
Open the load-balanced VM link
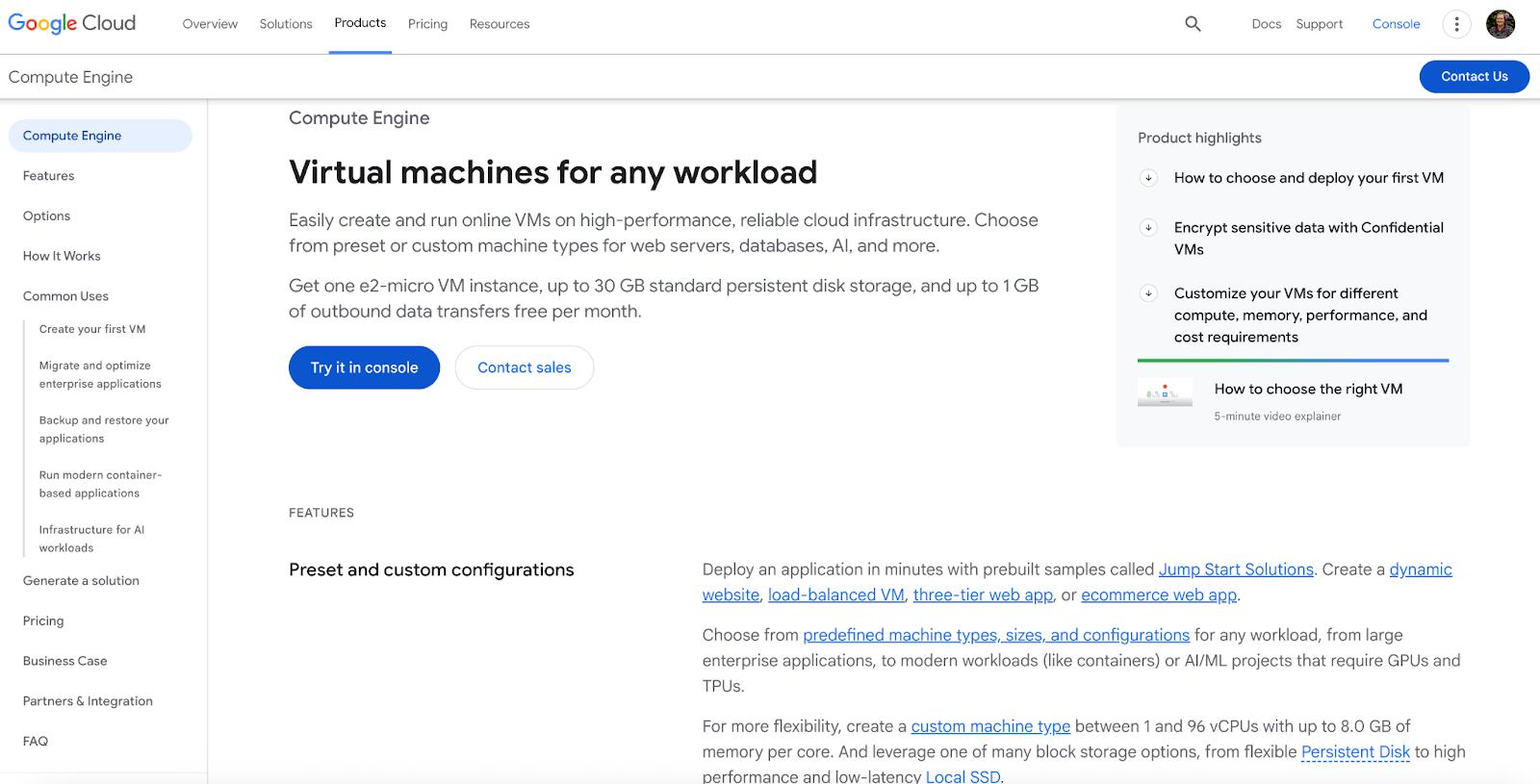coord(836,595)
